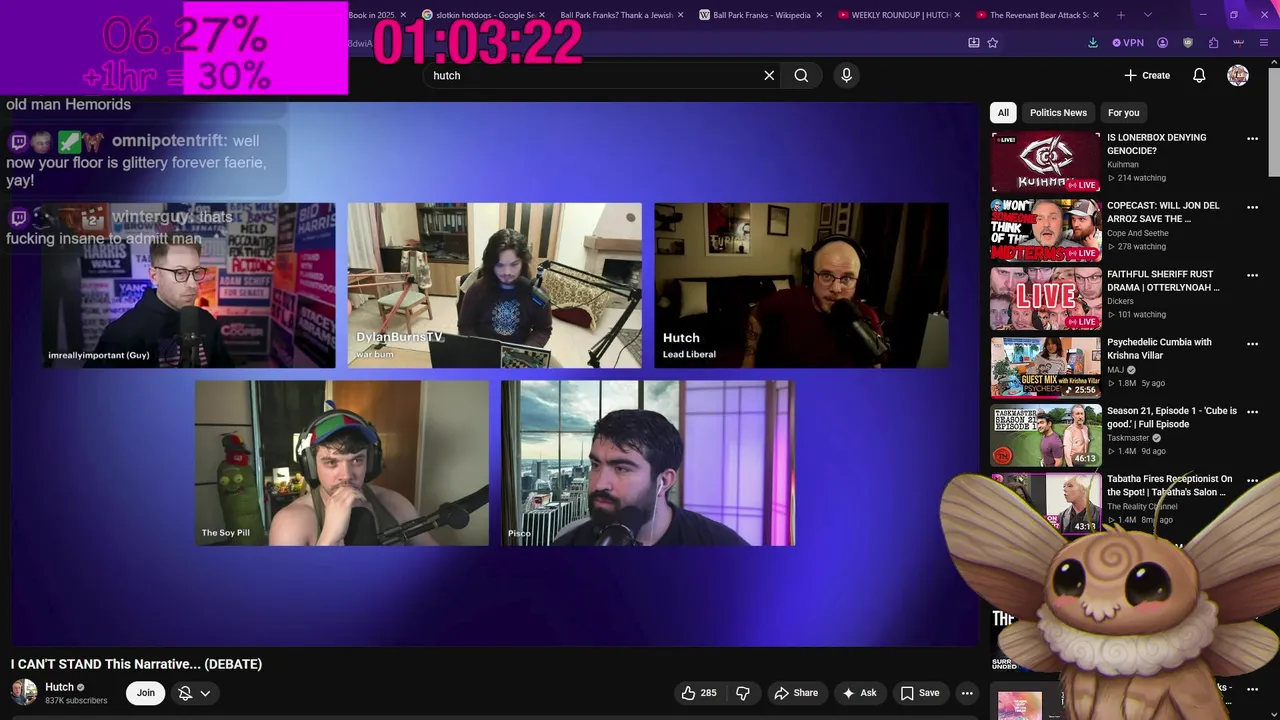The width and height of the screenshot is (1280, 720).
Task: Close the 'WEEKLY ROUNDUP | HUTCH' tab
Action: click(957, 15)
